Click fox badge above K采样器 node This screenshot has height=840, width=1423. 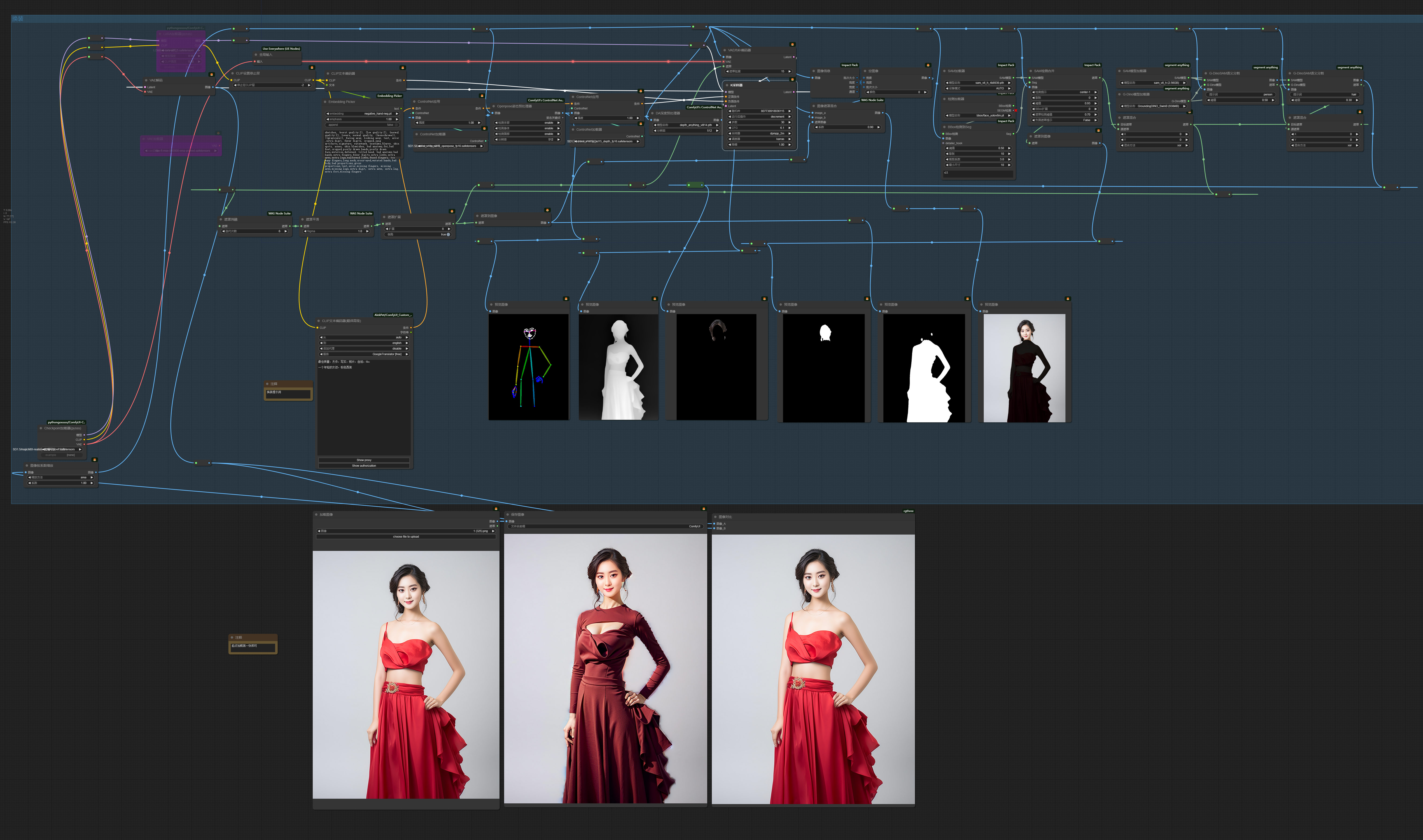[792, 79]
